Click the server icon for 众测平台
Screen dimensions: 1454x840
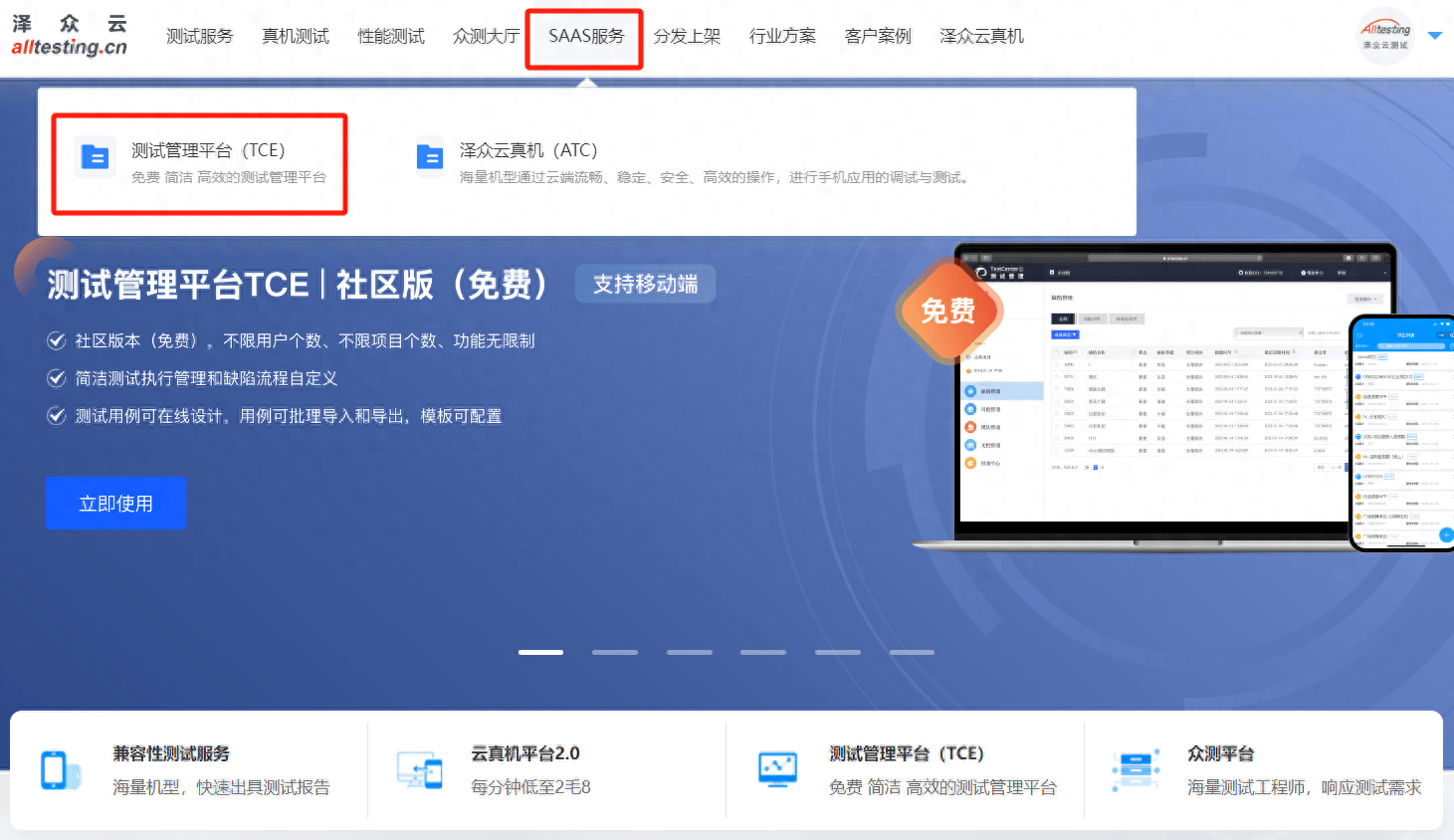click(x=1137, y=769)
